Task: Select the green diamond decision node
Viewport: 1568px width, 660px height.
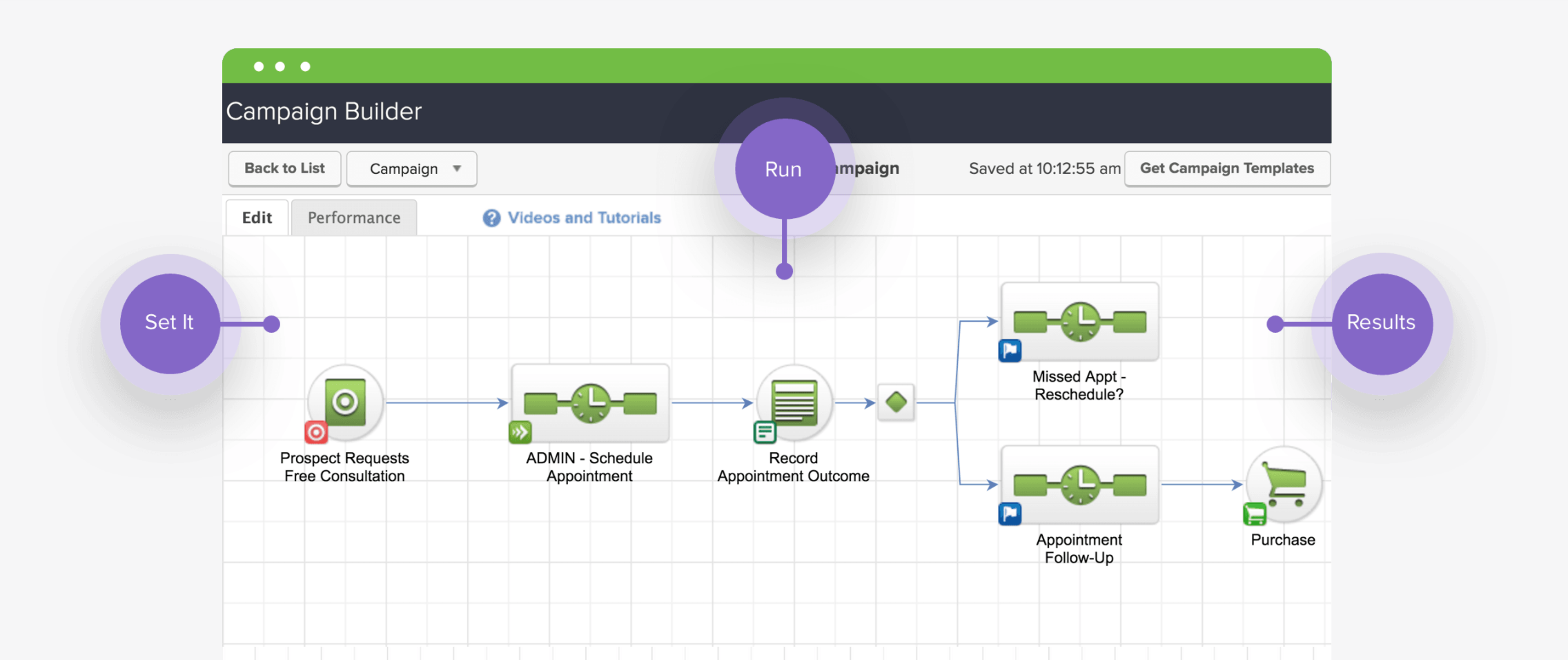Action: point(896,402)
